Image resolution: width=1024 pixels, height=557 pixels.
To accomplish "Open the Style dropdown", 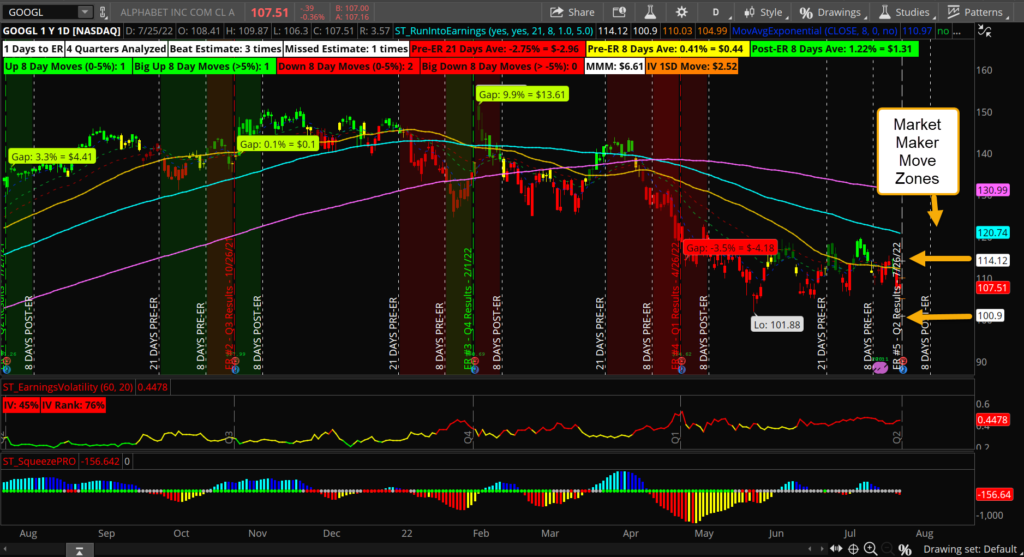I will 764,12.
